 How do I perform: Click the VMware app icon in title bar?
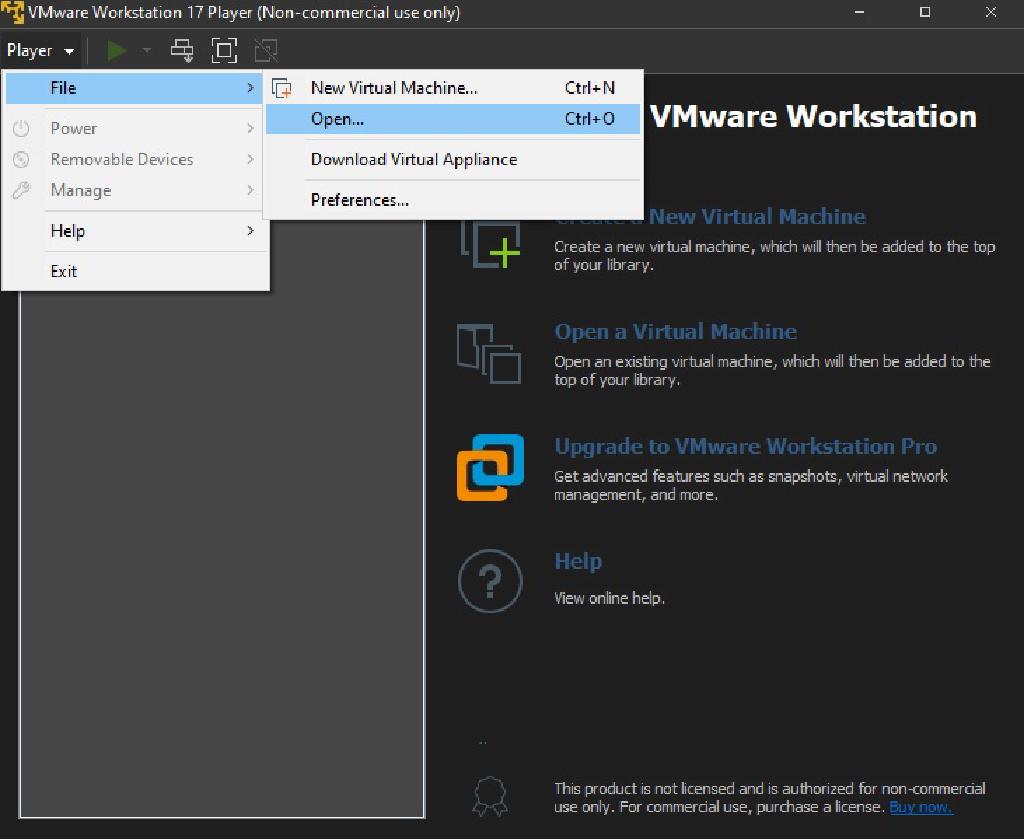tap(13, 13)
